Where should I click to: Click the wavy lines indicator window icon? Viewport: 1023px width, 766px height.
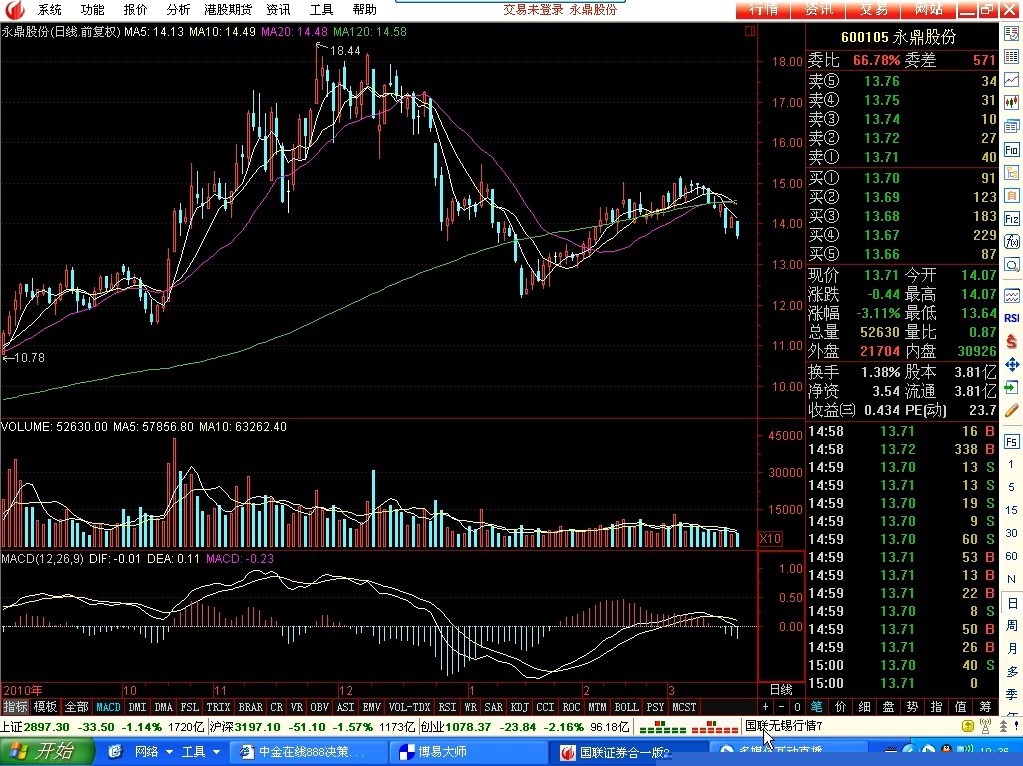pos(1012,296)
